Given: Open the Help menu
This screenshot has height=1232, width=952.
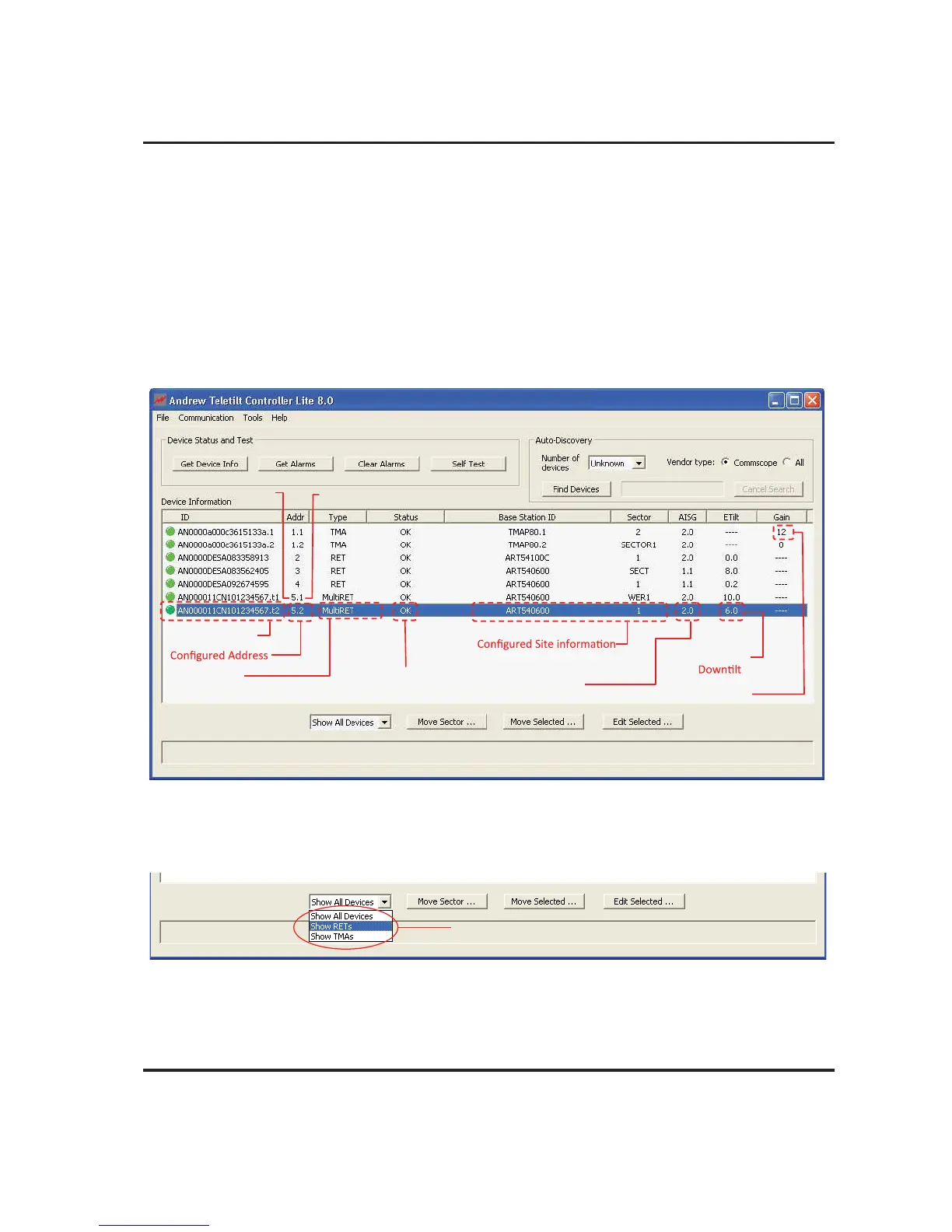Looking at the screenshot, I should coord(279,418).
